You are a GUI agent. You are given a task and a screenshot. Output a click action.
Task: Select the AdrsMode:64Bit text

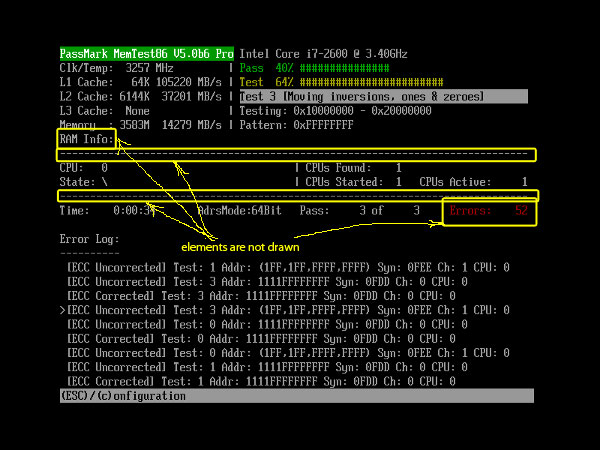click(x=240, y=210)
